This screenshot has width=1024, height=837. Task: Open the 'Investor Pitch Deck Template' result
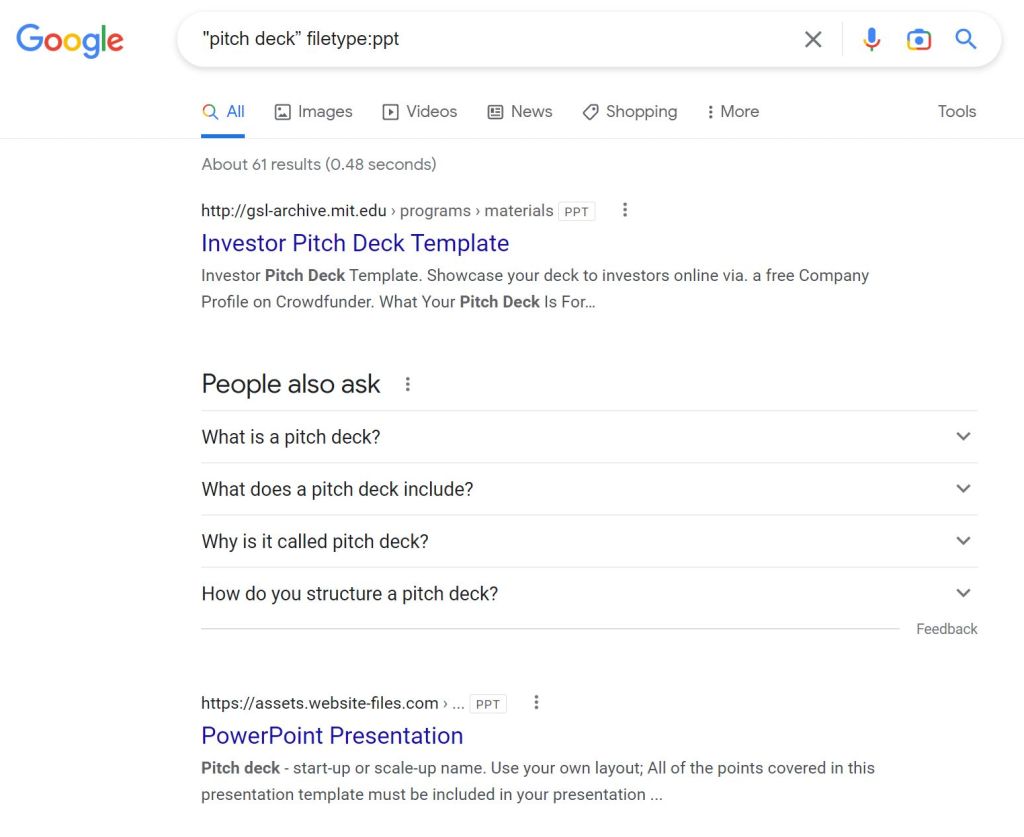[355, 243]
